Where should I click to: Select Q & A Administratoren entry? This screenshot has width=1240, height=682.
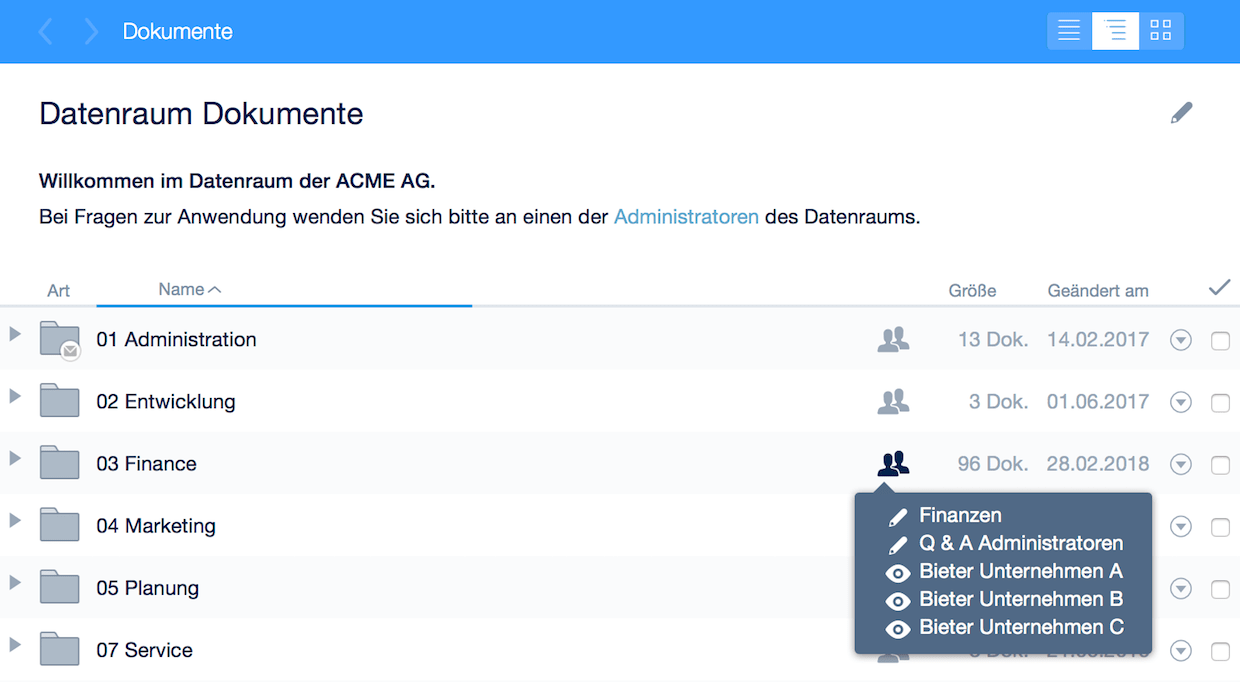(x=1020, y=544)
